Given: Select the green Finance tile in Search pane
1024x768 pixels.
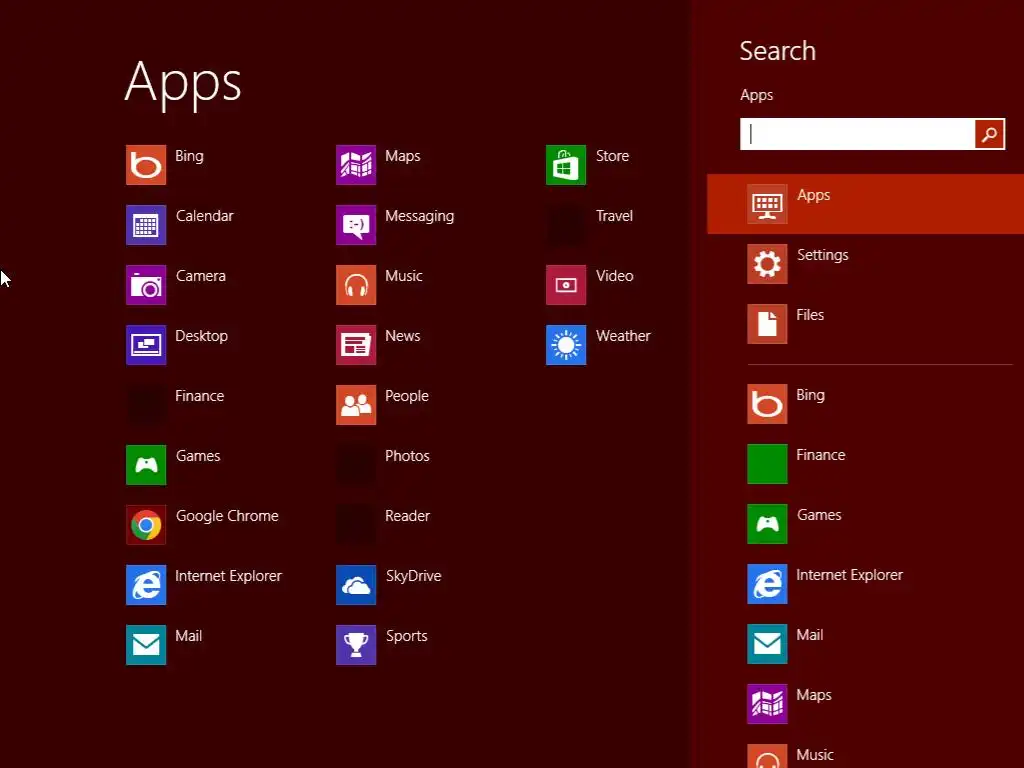Looking at the screenshot, I should tap(767, 464).
